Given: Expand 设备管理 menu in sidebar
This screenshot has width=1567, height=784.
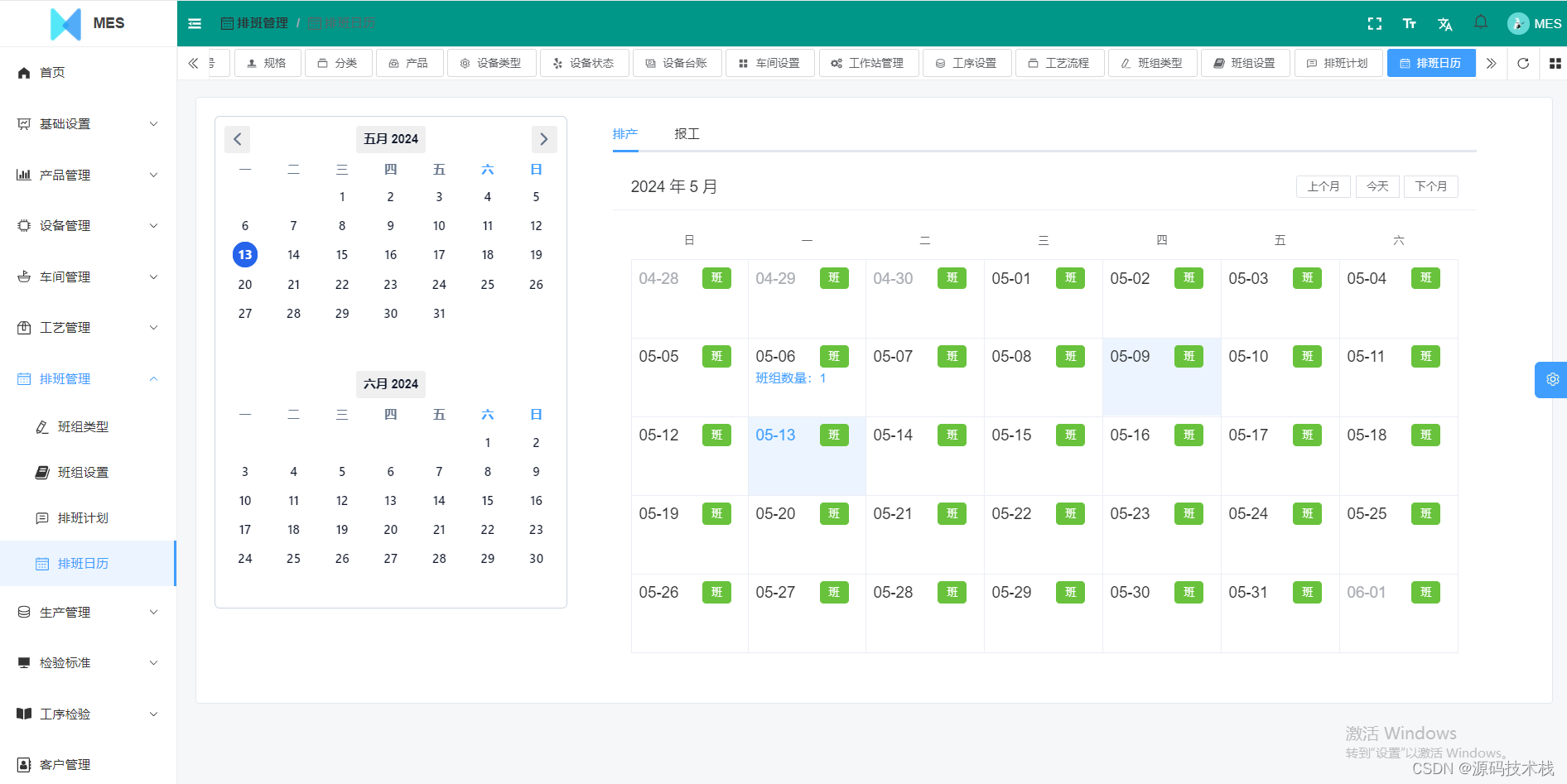Looking at the screenshot, I should 88,226.
